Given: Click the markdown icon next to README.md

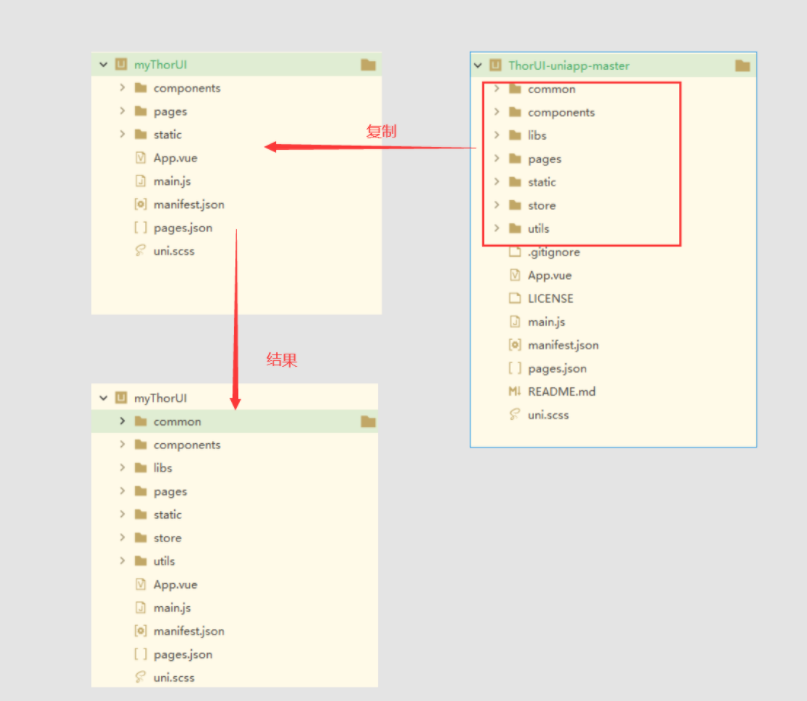Looking at the screenshot, I should pyautogui.click(x=513, y=391).
